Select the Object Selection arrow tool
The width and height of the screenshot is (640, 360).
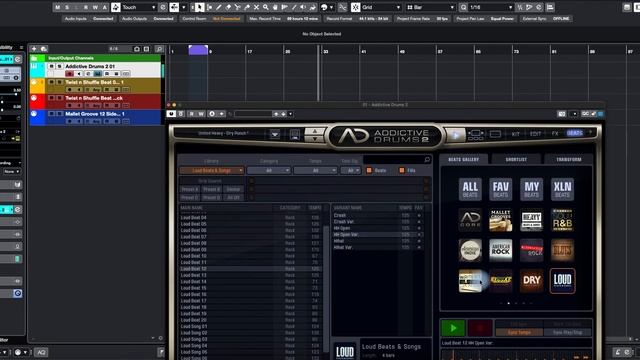pos(200,7)
